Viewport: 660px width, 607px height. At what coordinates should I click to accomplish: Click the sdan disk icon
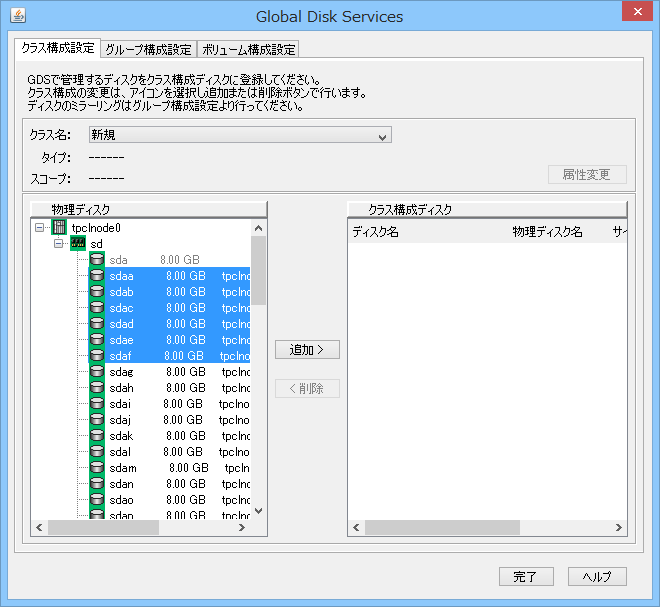97,483
